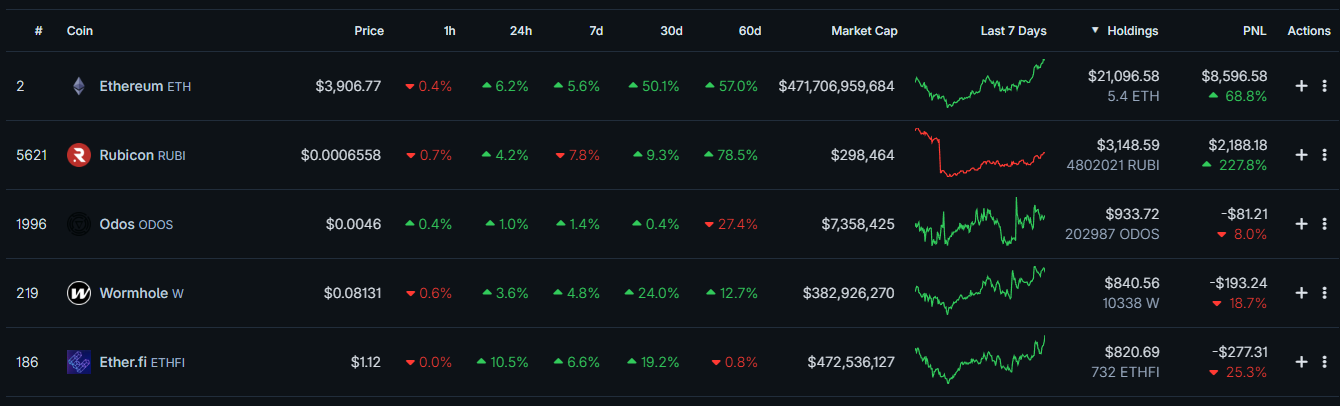Open three-dot options menu for Ether.fi

click(1324, 362)
